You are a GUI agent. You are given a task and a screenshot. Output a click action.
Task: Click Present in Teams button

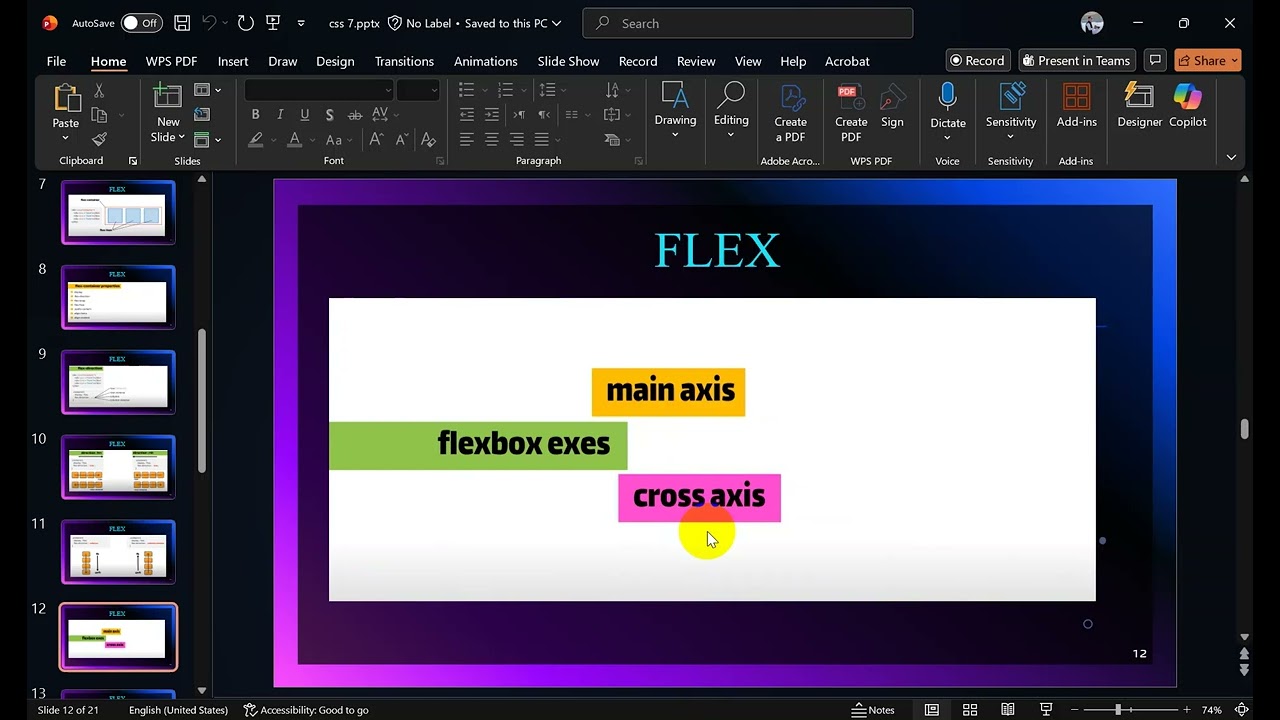coord(1076,60)
